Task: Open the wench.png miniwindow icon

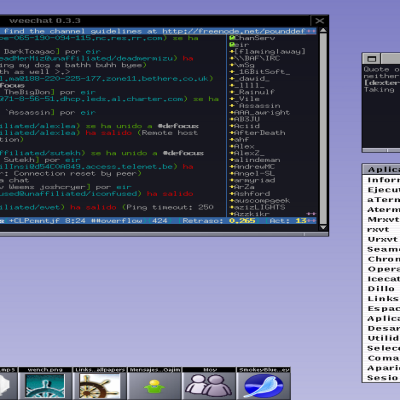Action: pyautogui.click(x=45, y=384)
